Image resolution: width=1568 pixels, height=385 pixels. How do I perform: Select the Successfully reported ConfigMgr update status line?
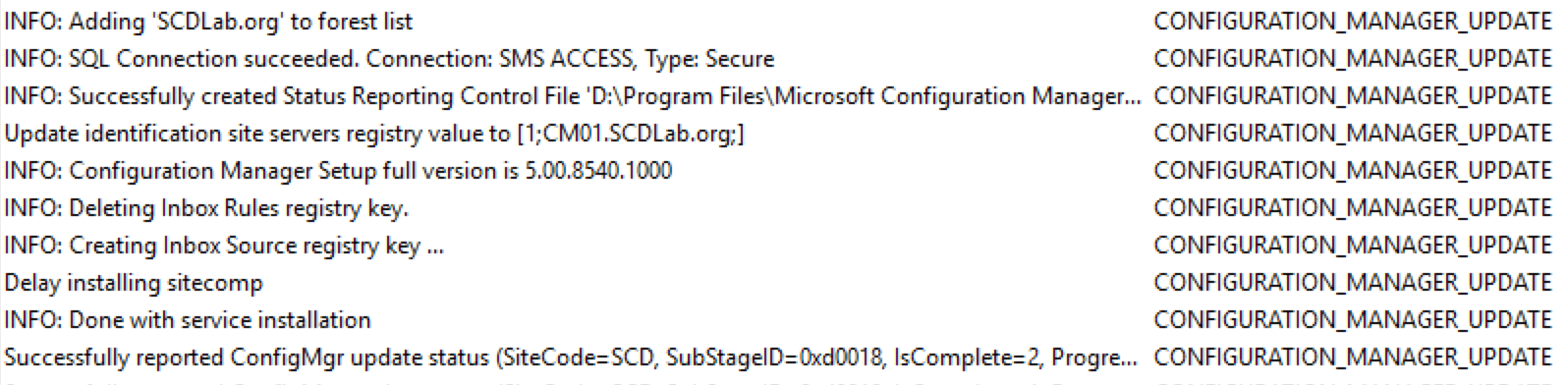pos(573,357)
